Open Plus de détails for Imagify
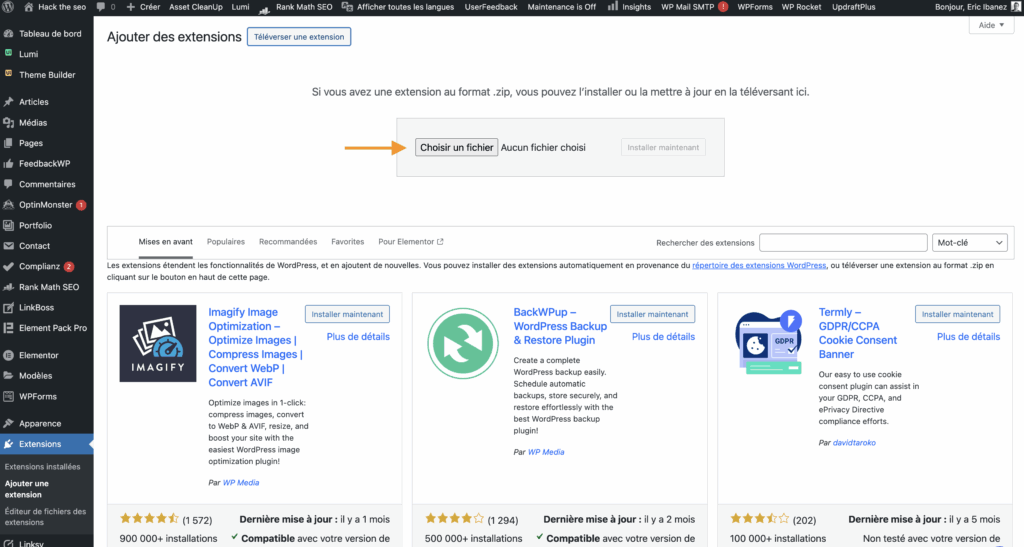 coord(358,337)
